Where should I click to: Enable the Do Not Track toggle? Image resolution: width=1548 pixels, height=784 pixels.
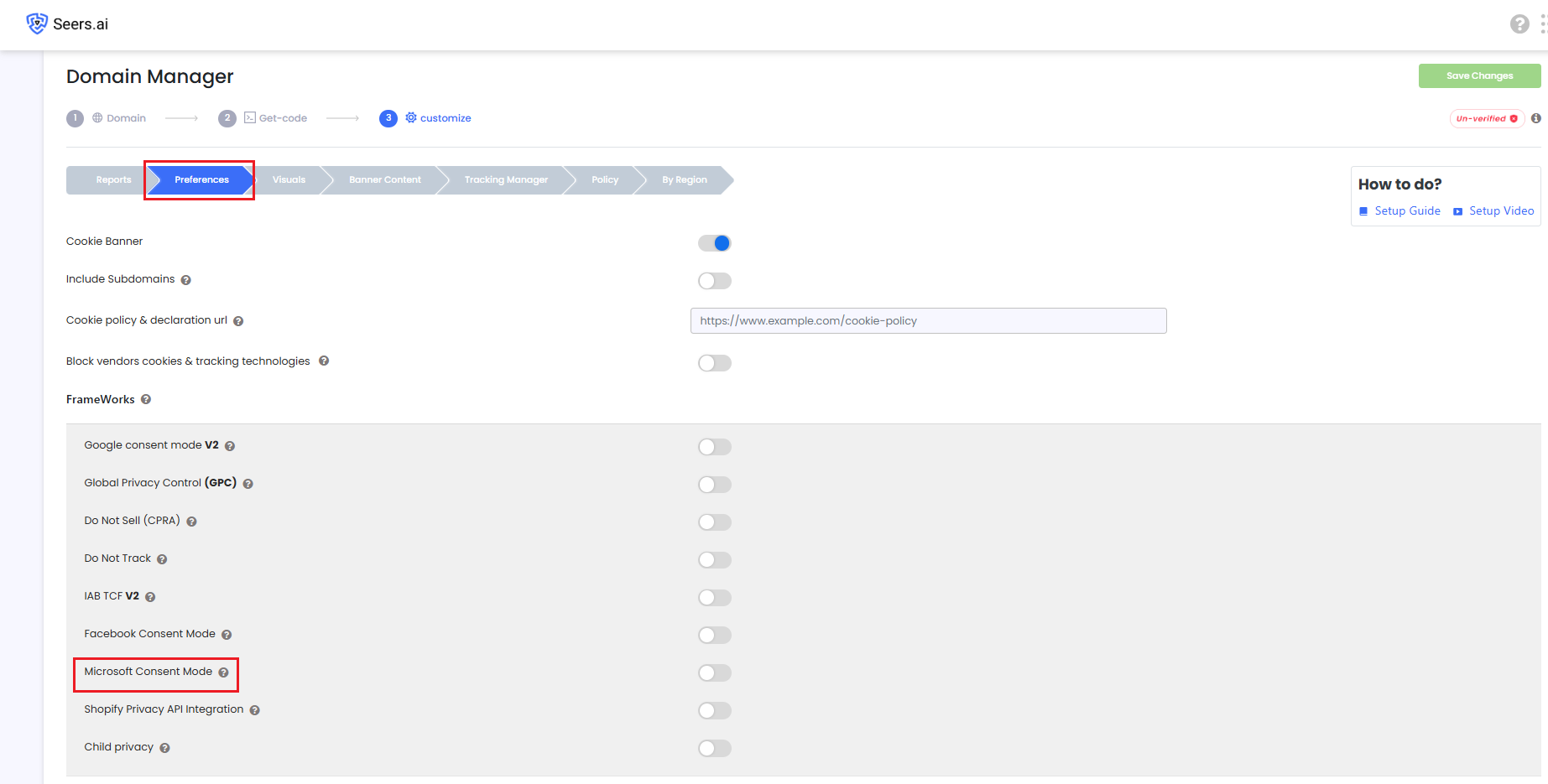click(x=715, y=560)
